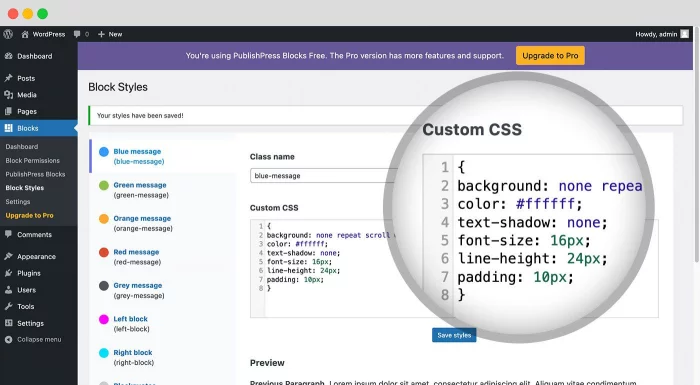
Task: Click the WordPress logo in admin bar
Action: click(8, 34)
